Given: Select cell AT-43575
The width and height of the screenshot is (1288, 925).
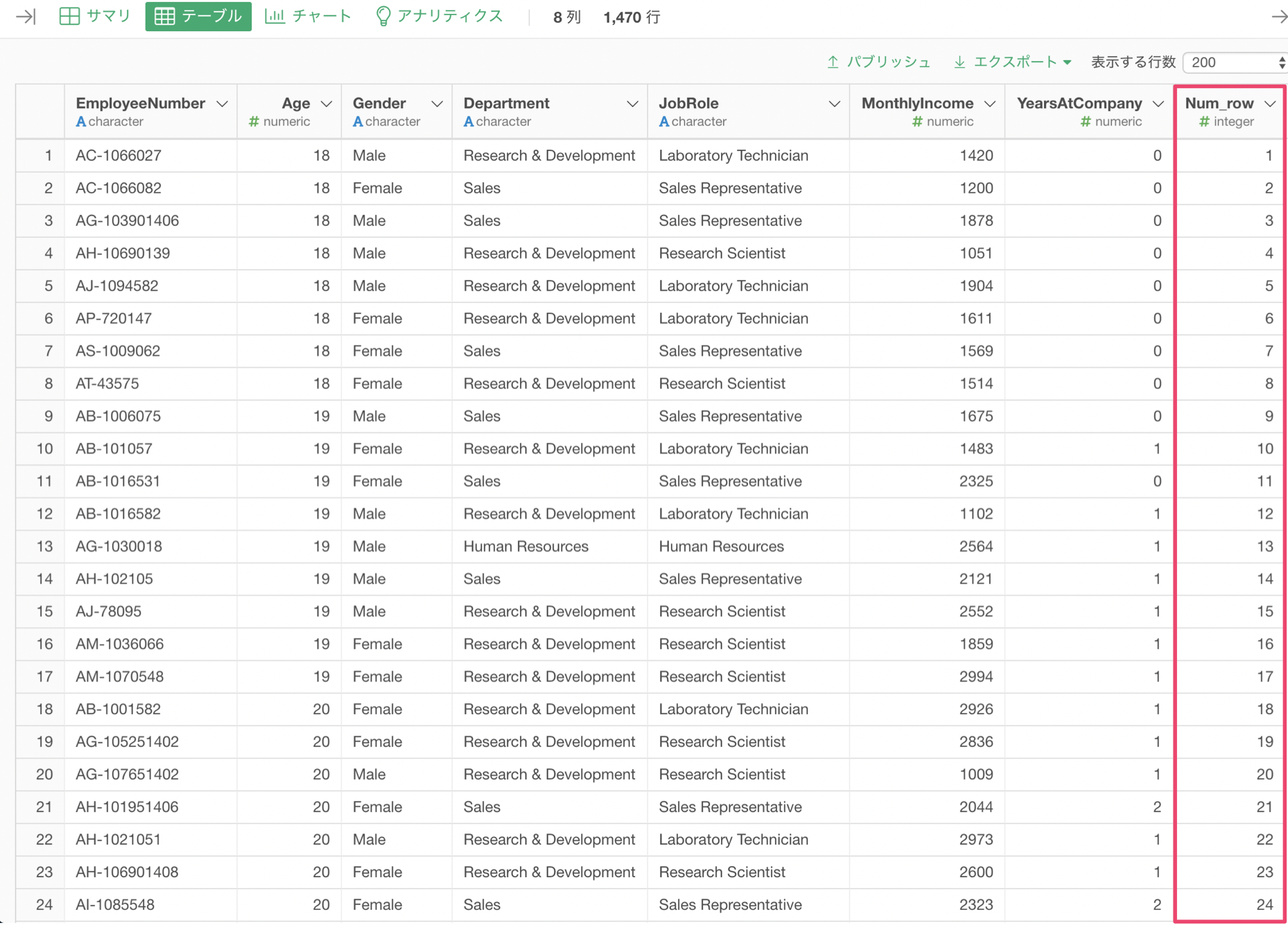Looking at the screenshot, I should 150,383.
